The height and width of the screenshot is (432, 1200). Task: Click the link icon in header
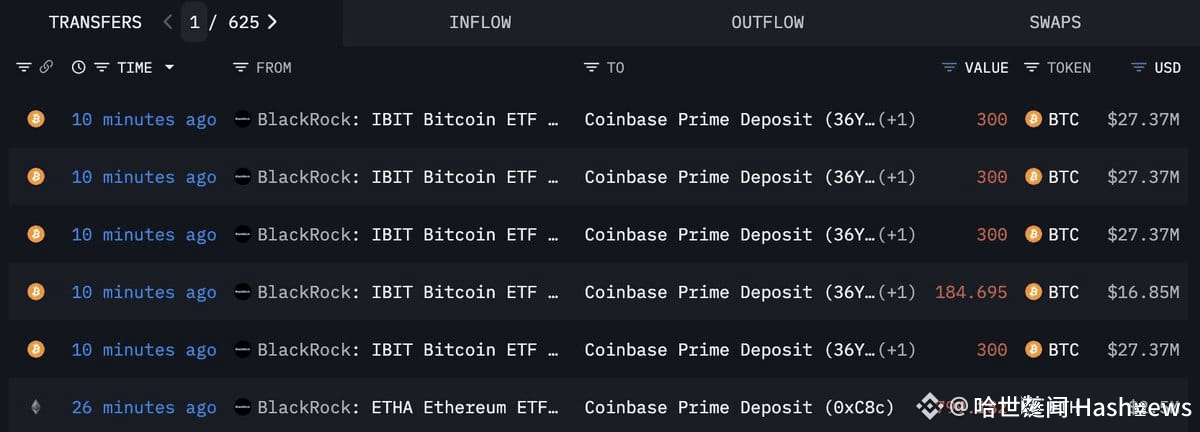click(x=46, y=67)
